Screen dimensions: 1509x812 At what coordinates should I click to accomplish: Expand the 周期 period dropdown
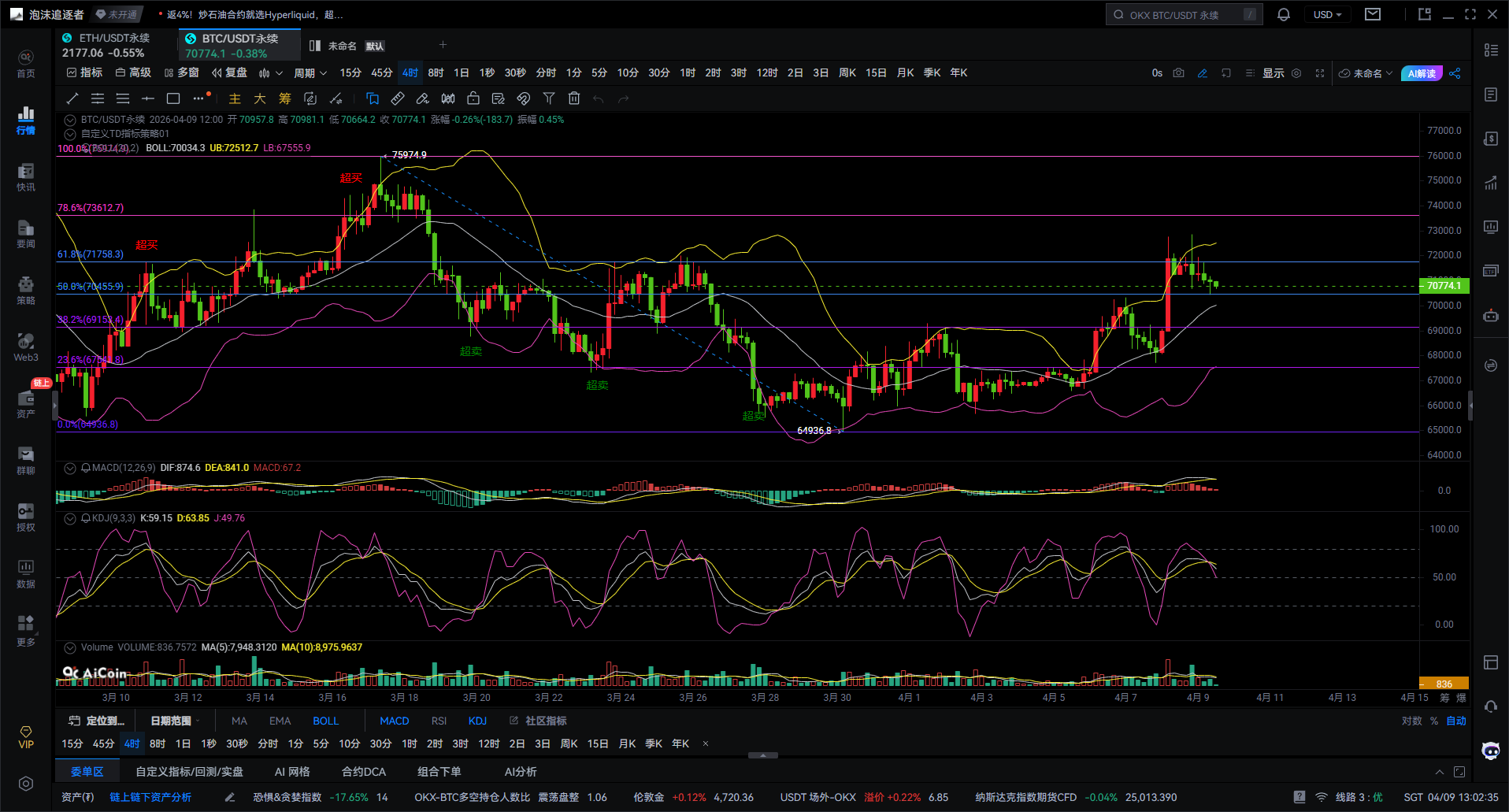coord(310,73)
